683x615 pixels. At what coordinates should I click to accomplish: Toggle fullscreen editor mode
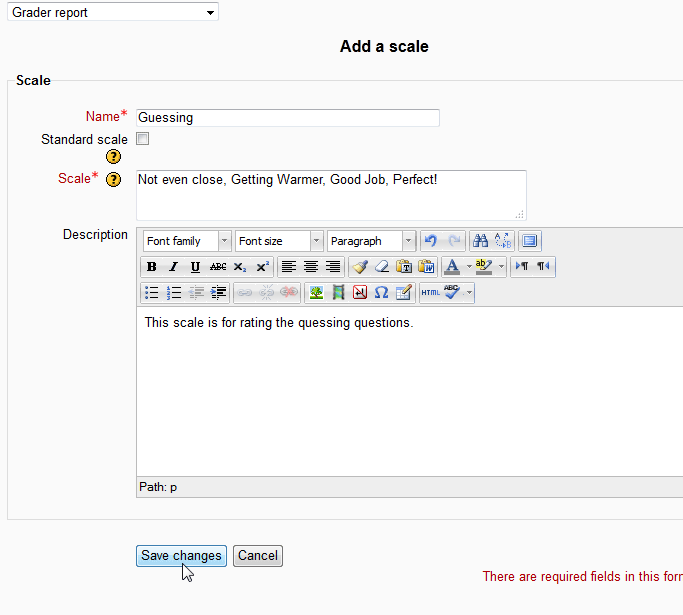[530, 241]
